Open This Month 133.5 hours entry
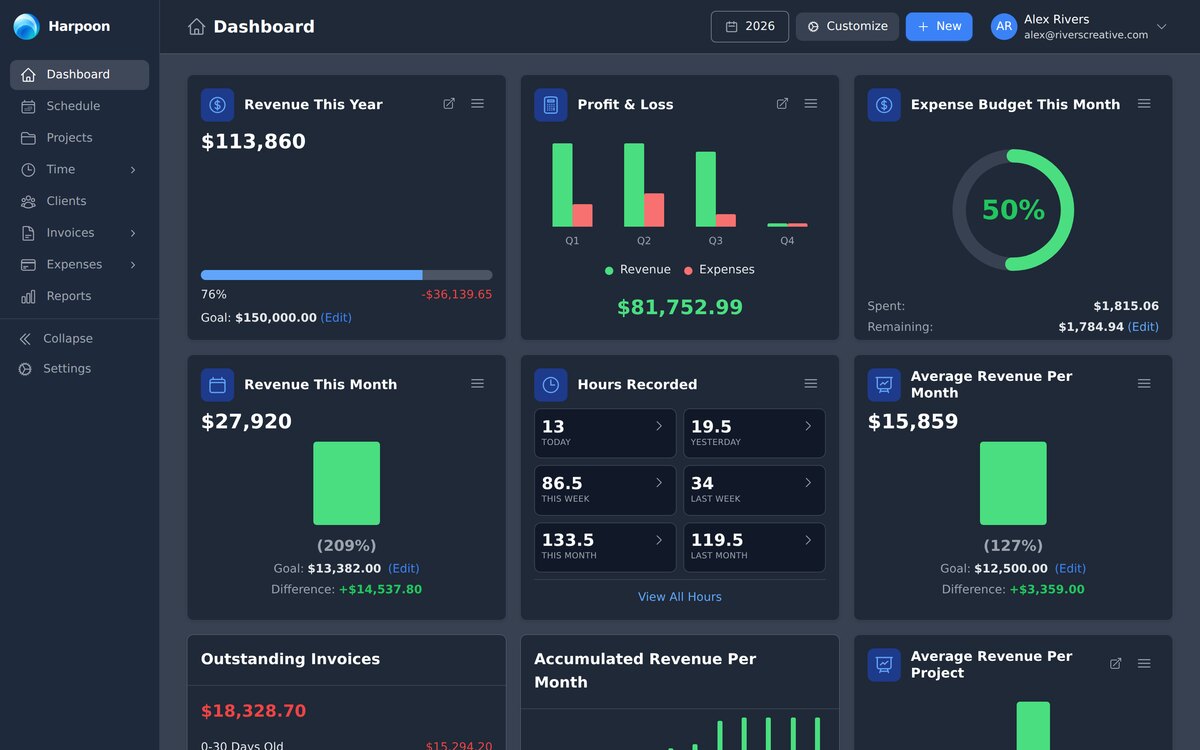 point(605,547)
